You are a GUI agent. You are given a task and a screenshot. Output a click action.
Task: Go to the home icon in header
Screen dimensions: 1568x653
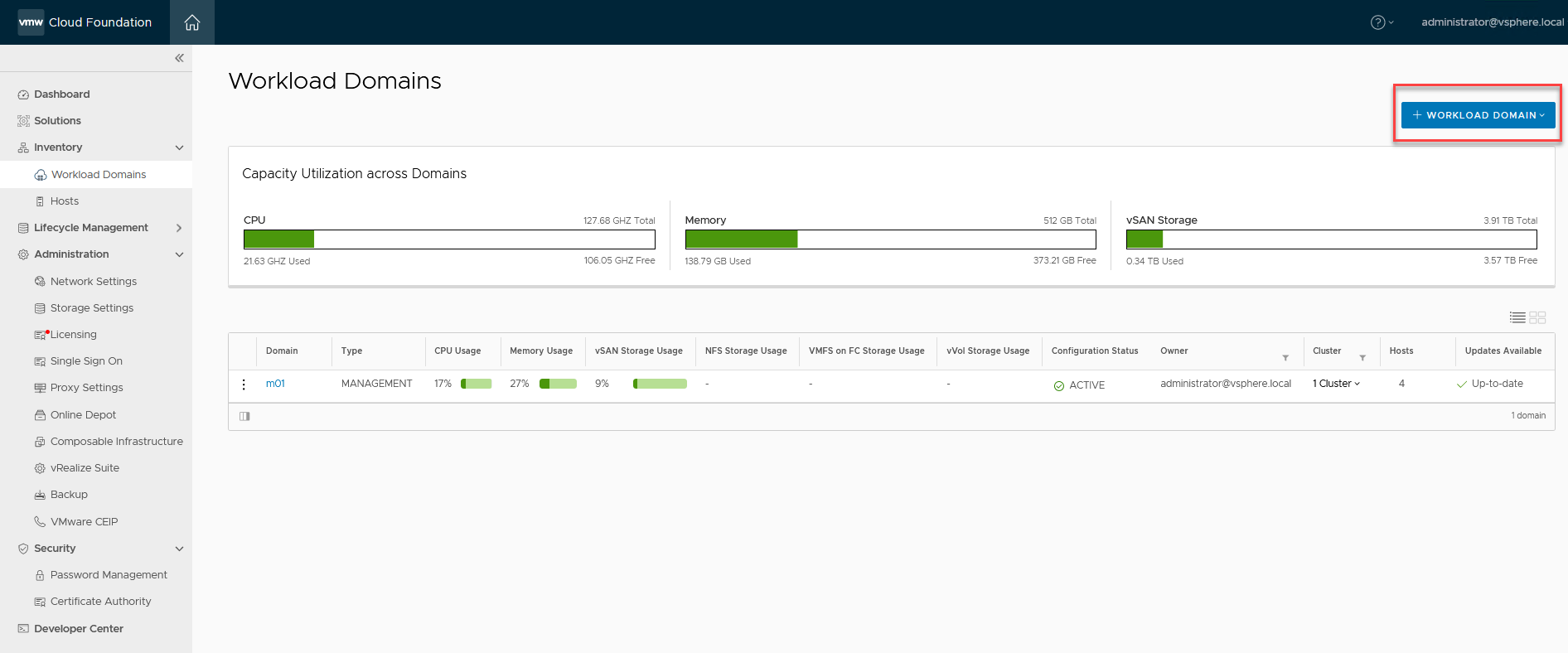point(192,22)
